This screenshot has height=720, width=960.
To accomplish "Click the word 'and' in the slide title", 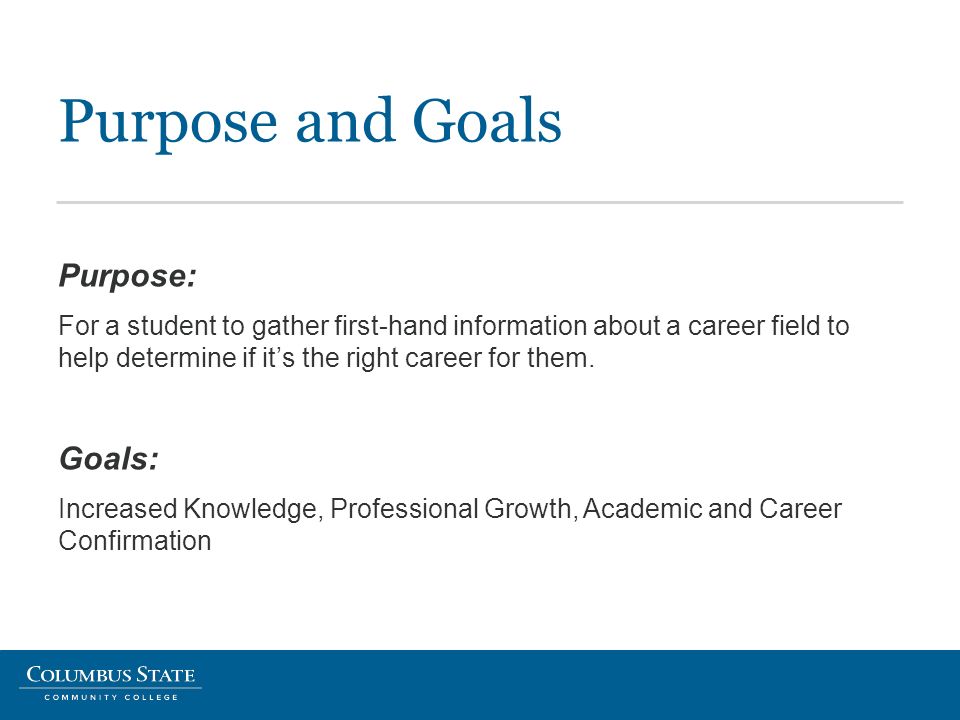I will click(x=345, y=120).
